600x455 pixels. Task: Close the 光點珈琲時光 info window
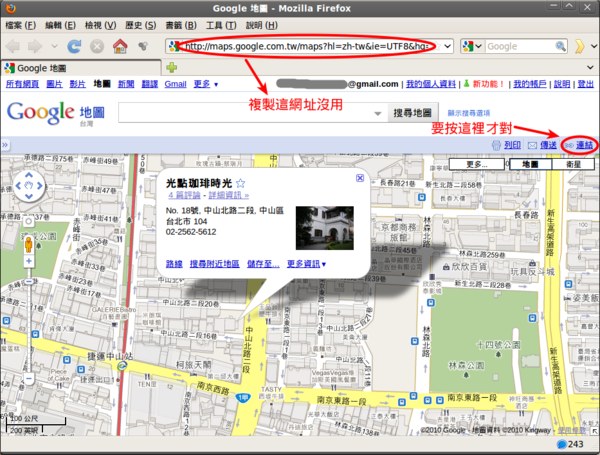click(360, 178)
